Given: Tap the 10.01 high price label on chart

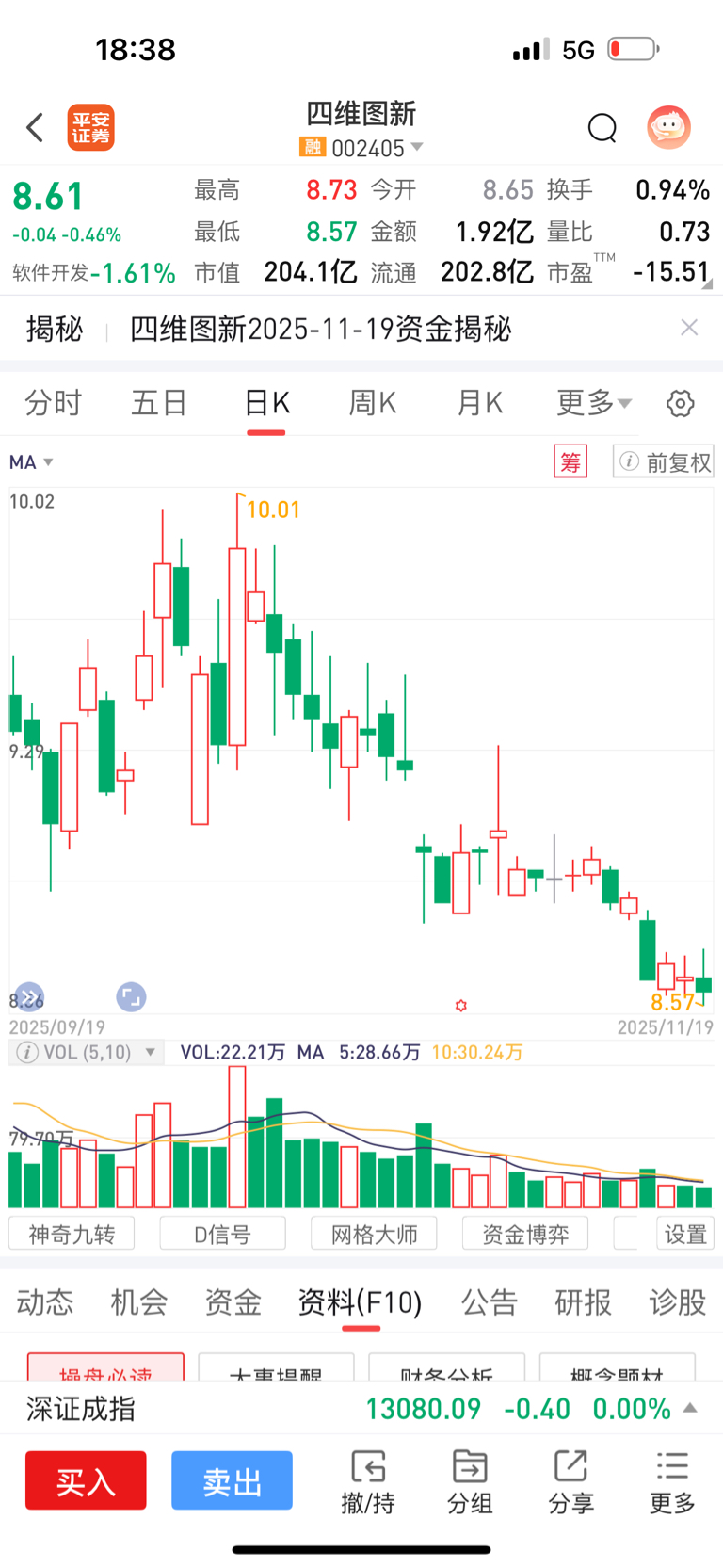Looking at the screenshot, I should click(x=273, y=509).
